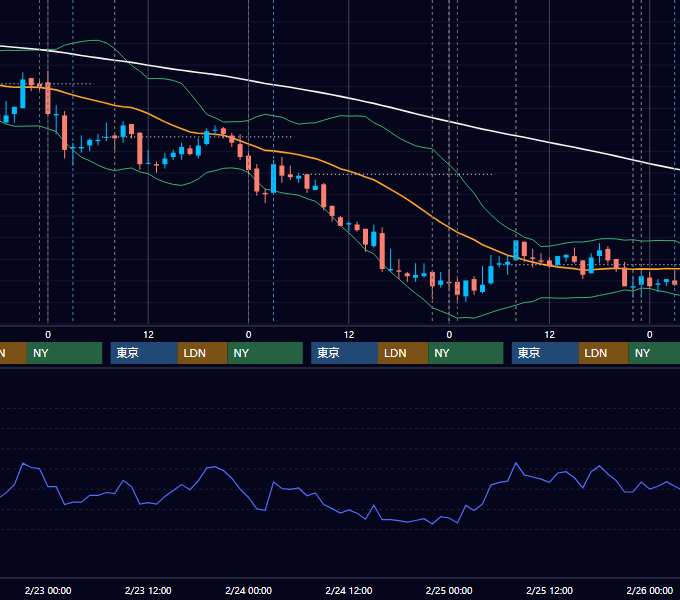Viewport: 680px width, 600px height.
Task: Select the 2/24 00:00 date label
Action: 248,590
